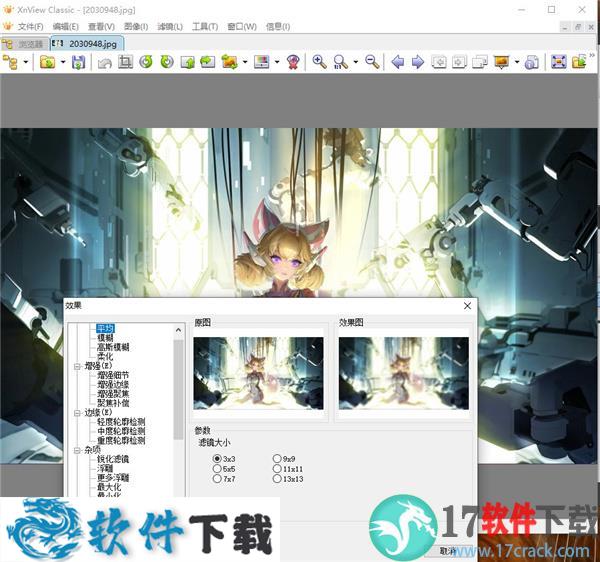Switch to the 2030948.jpg tab
The width and height of the screenshot is (600, 562).
pos(87,44)
